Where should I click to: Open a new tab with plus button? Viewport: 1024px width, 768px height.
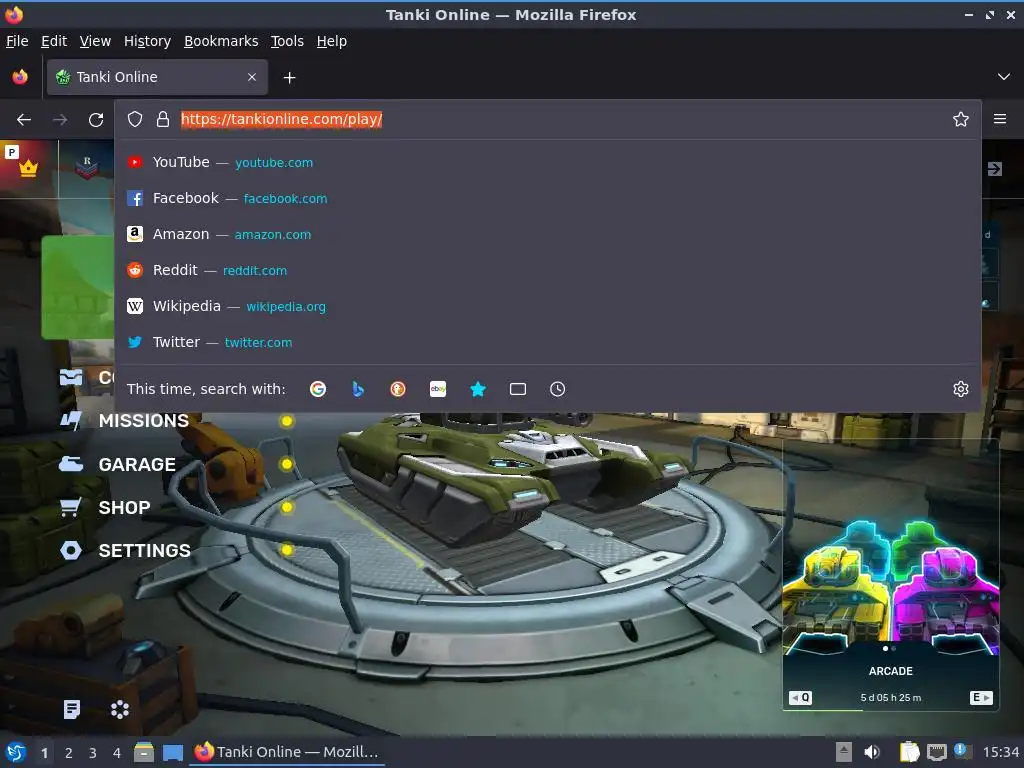tap(289, 78)
